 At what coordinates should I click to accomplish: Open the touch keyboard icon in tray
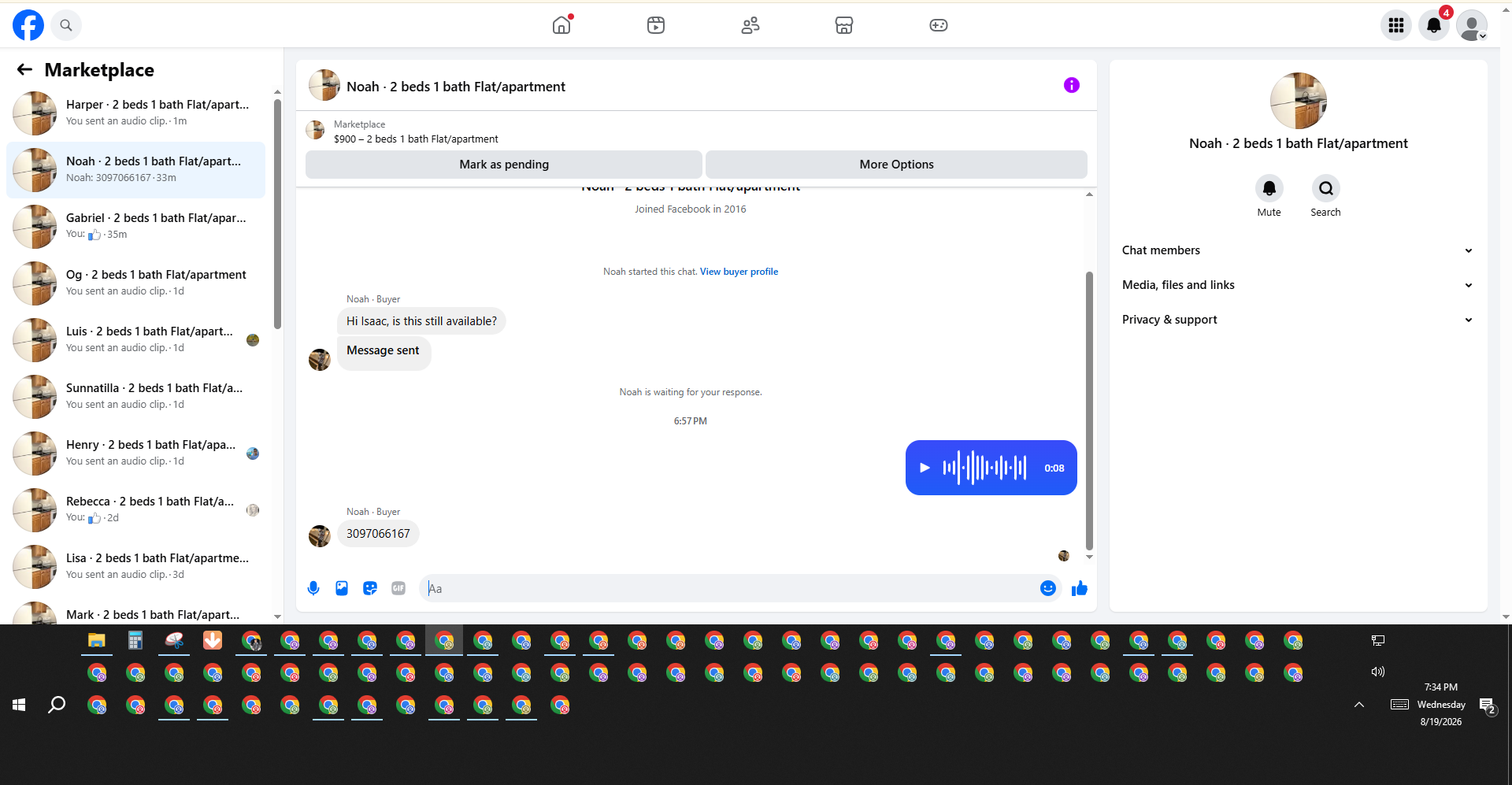coord(1399,705)
